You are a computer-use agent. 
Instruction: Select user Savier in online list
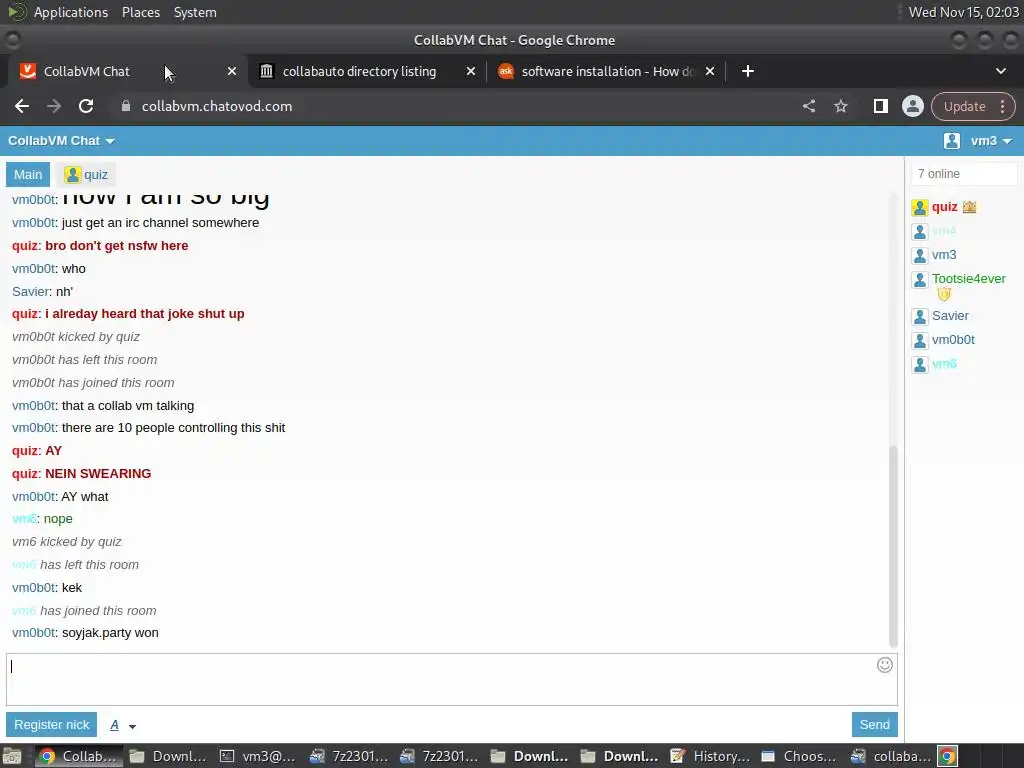950,316
